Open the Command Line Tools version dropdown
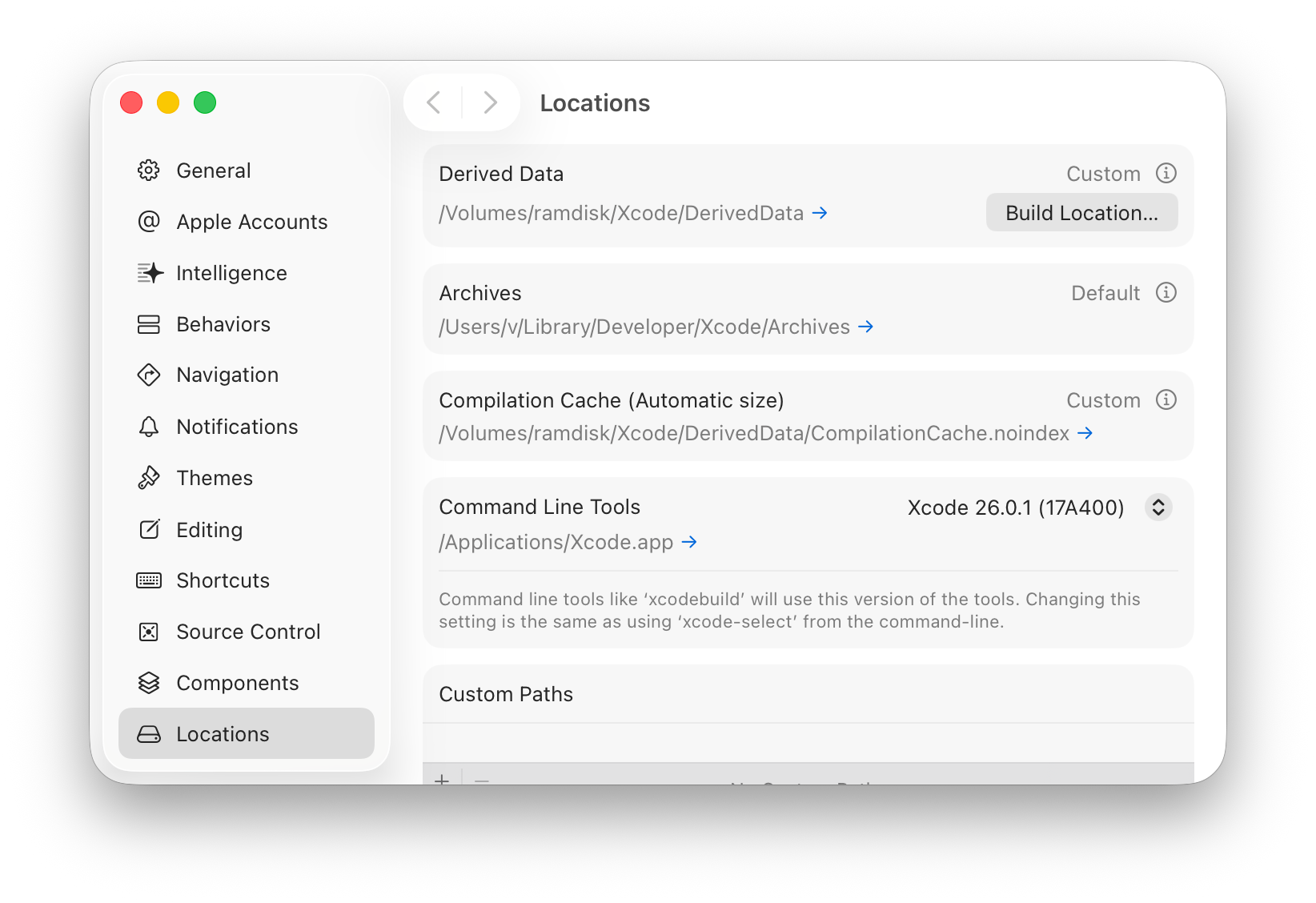This screenshot has width=1316, height=903. (x=1158, y=508)
